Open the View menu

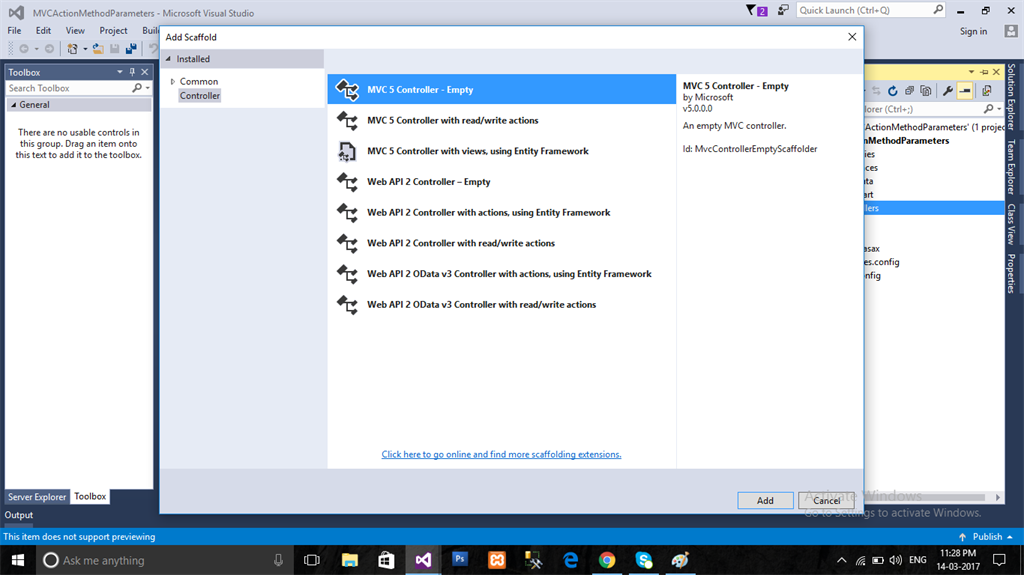[x=75, y=31]
